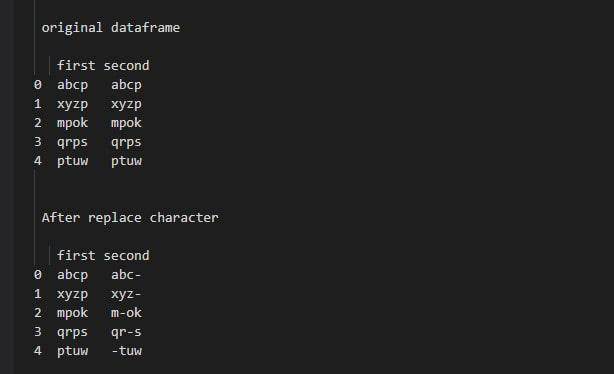Screen dimensions: 614x374
Task: Click 'abcp' in original second column
Action: point(126,85)
